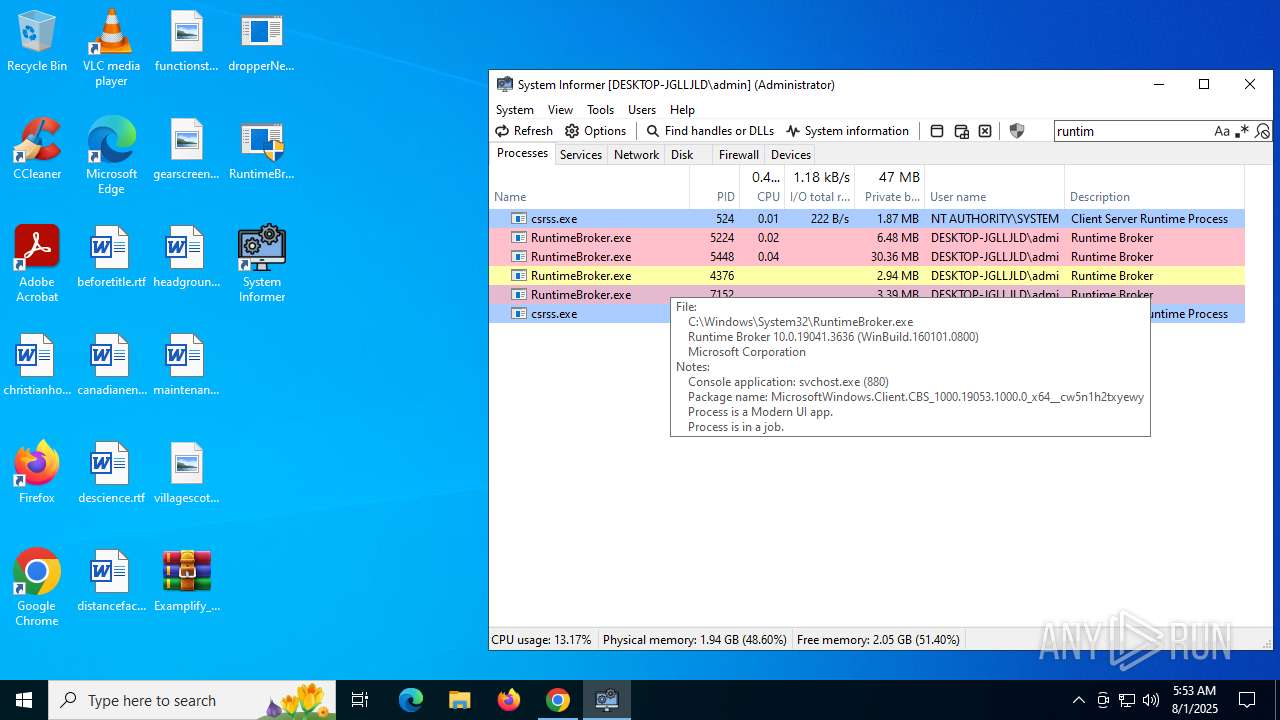Open the Windows Start menu
The height and width of the screenshot is (720, 1280).
24,700
